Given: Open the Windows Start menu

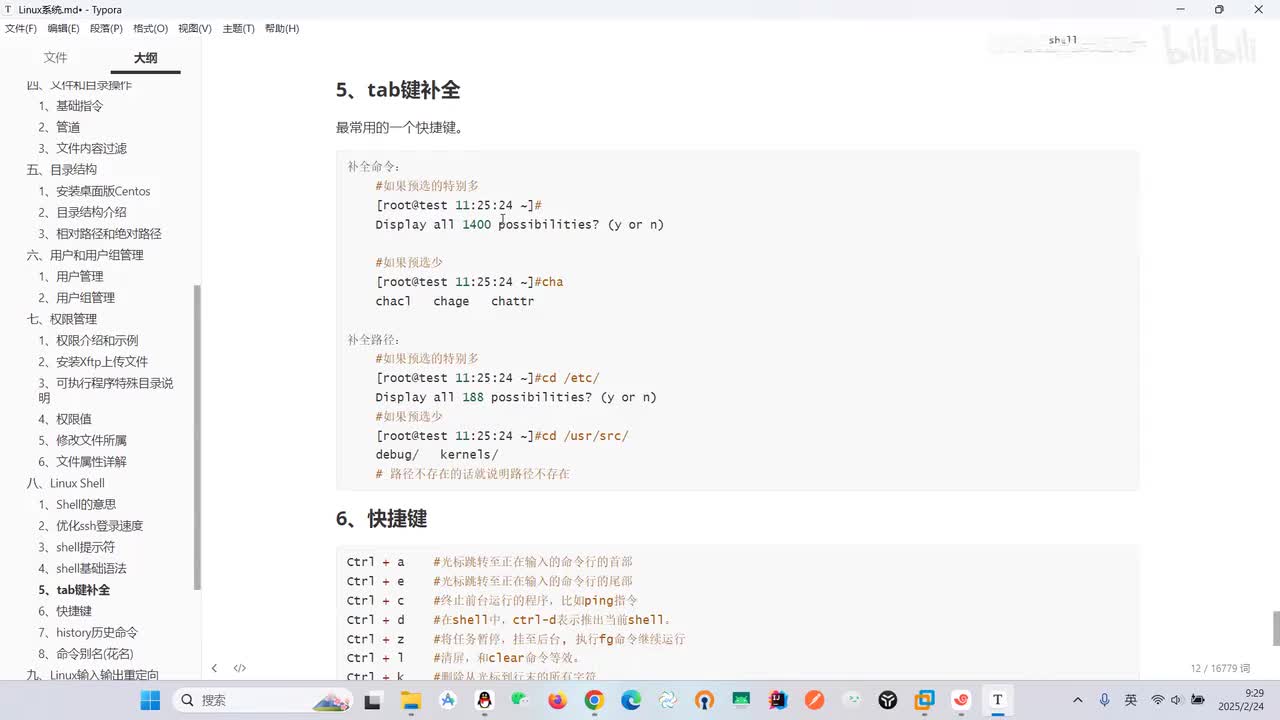Looking at the screenshot, I should point(150,700).
